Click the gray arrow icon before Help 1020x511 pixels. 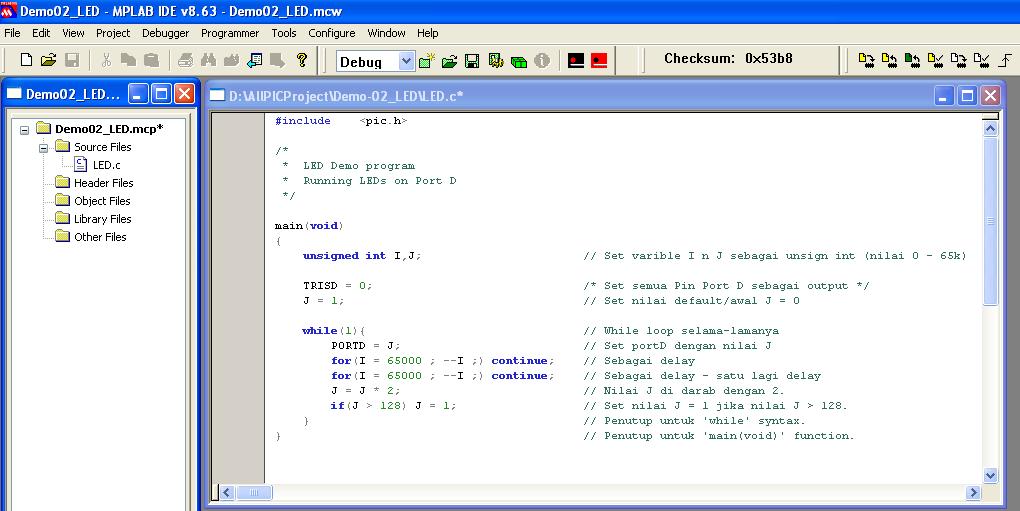coord(278,60)
